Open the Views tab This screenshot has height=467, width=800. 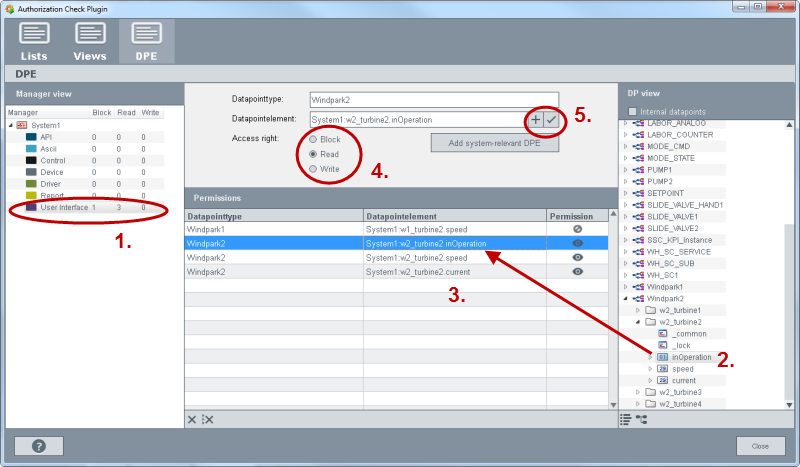pyautogui.click(x=90, y=41)
